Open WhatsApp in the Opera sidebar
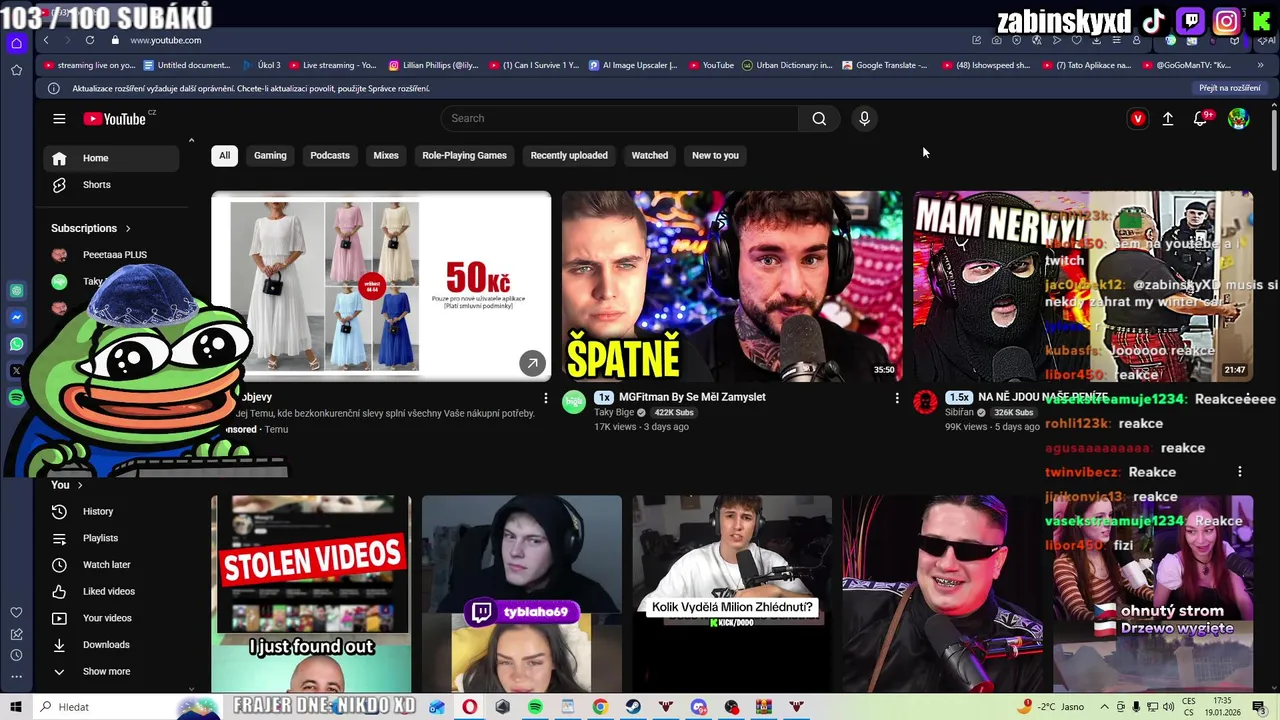 pyautogui.click(x=16, y=344)
